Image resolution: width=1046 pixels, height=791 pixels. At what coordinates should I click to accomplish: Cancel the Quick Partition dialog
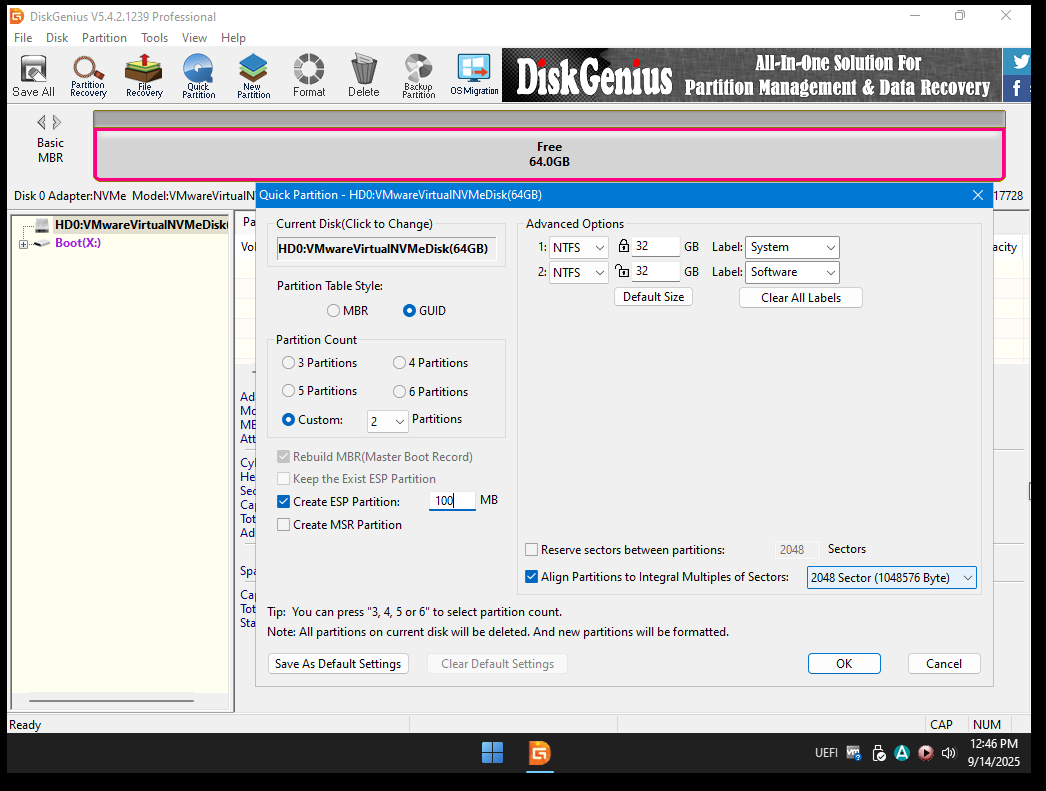pyautogui.click(x=943, y=664)
